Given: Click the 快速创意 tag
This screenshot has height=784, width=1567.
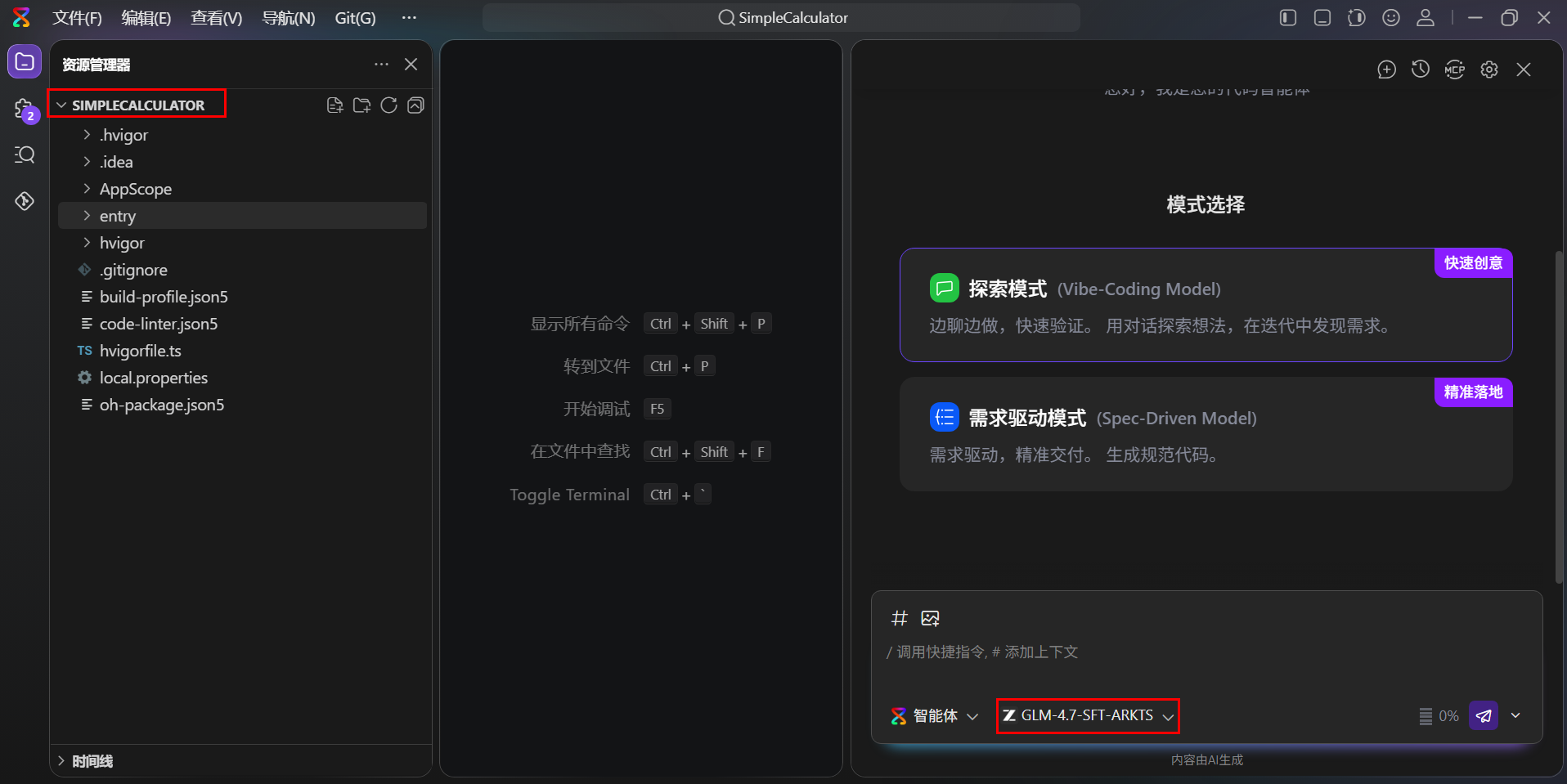Looking at the screenshot, I should [1473, 263].
